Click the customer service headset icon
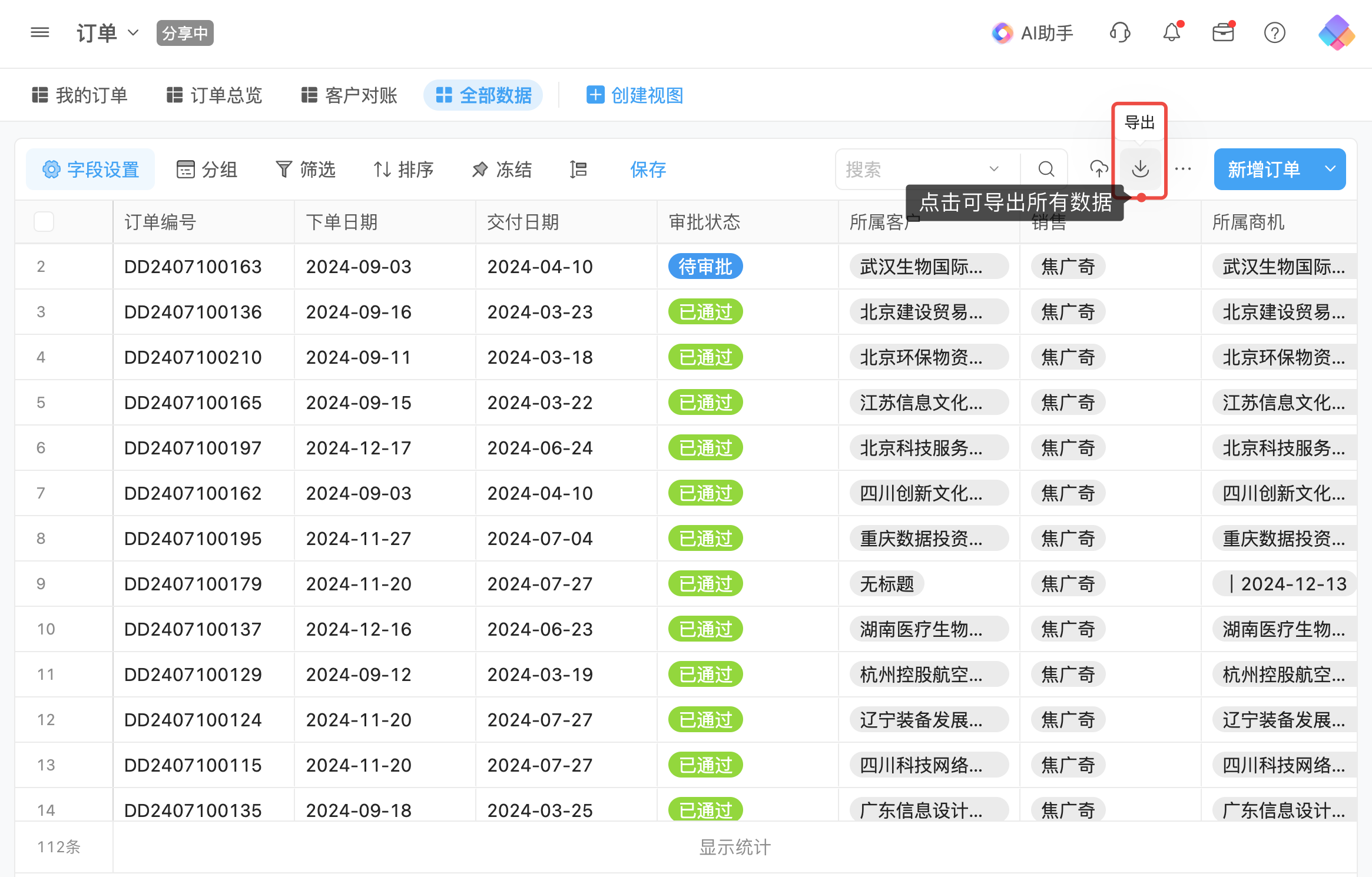1372x877 pixels. point(1119,32)
